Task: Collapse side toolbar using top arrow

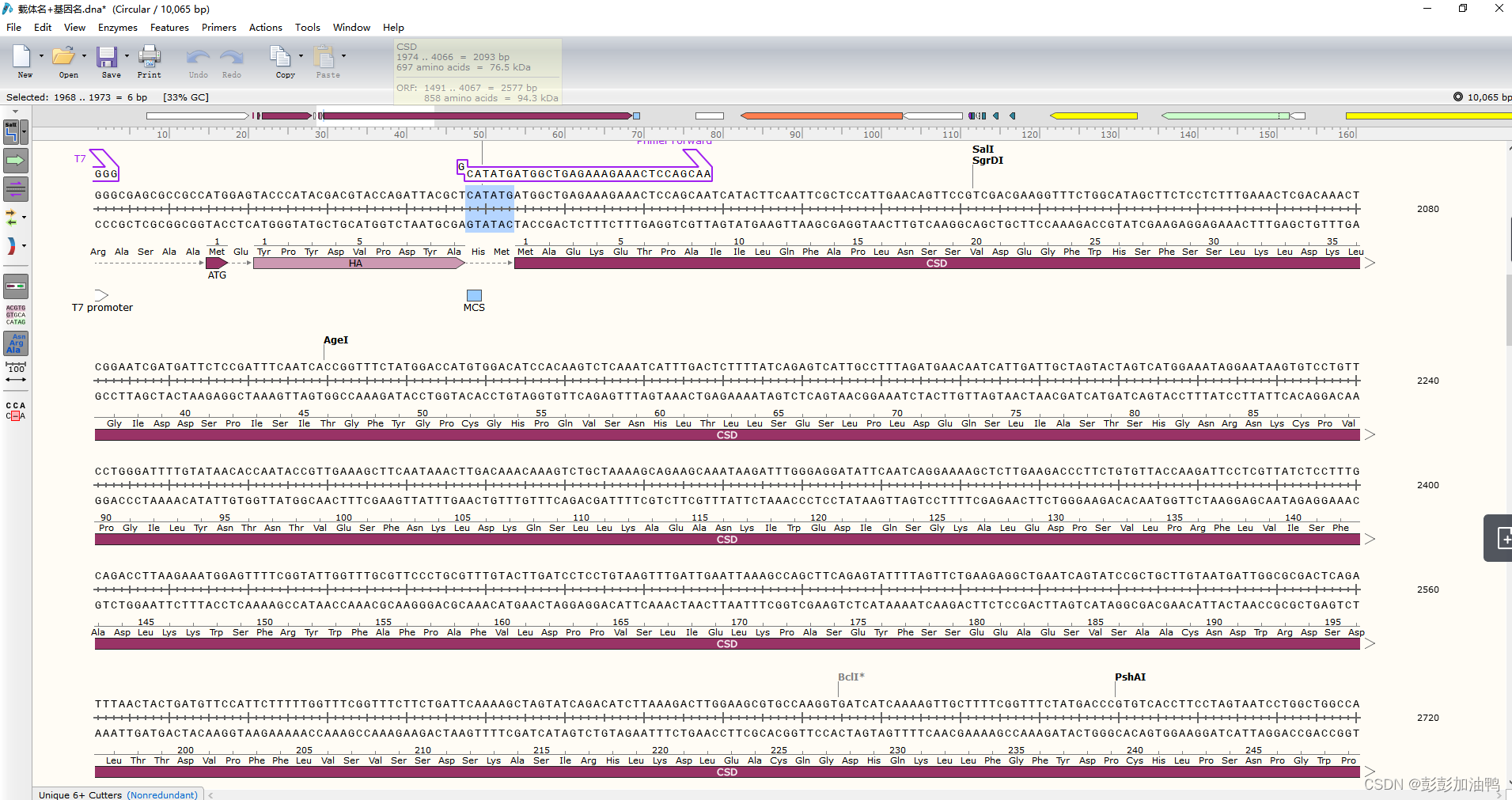Action: tap(16, 112)
